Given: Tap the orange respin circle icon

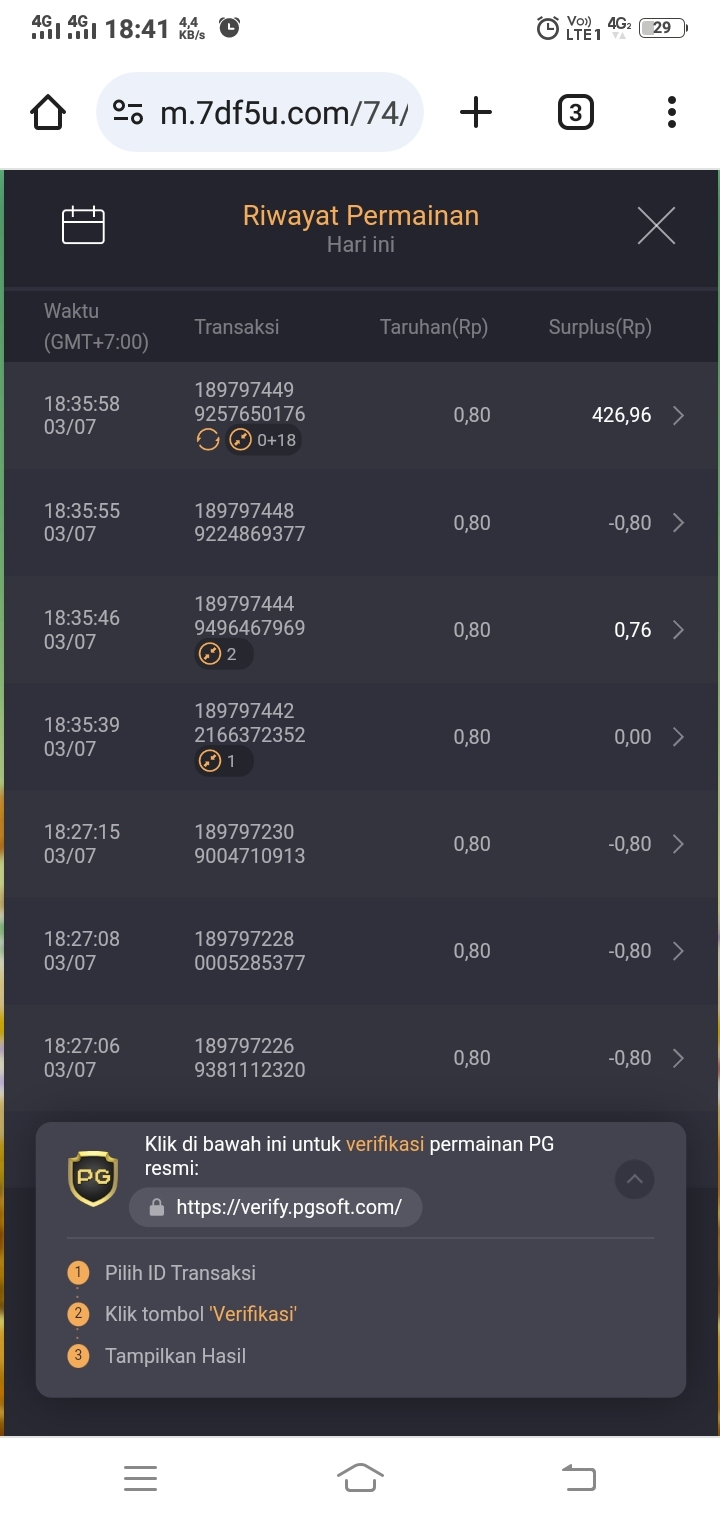Looking at the screenshot, I should [x=207, y=440].
